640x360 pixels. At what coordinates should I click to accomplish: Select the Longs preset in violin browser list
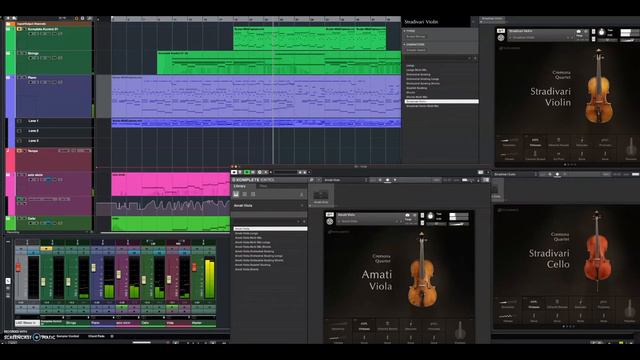410,65
